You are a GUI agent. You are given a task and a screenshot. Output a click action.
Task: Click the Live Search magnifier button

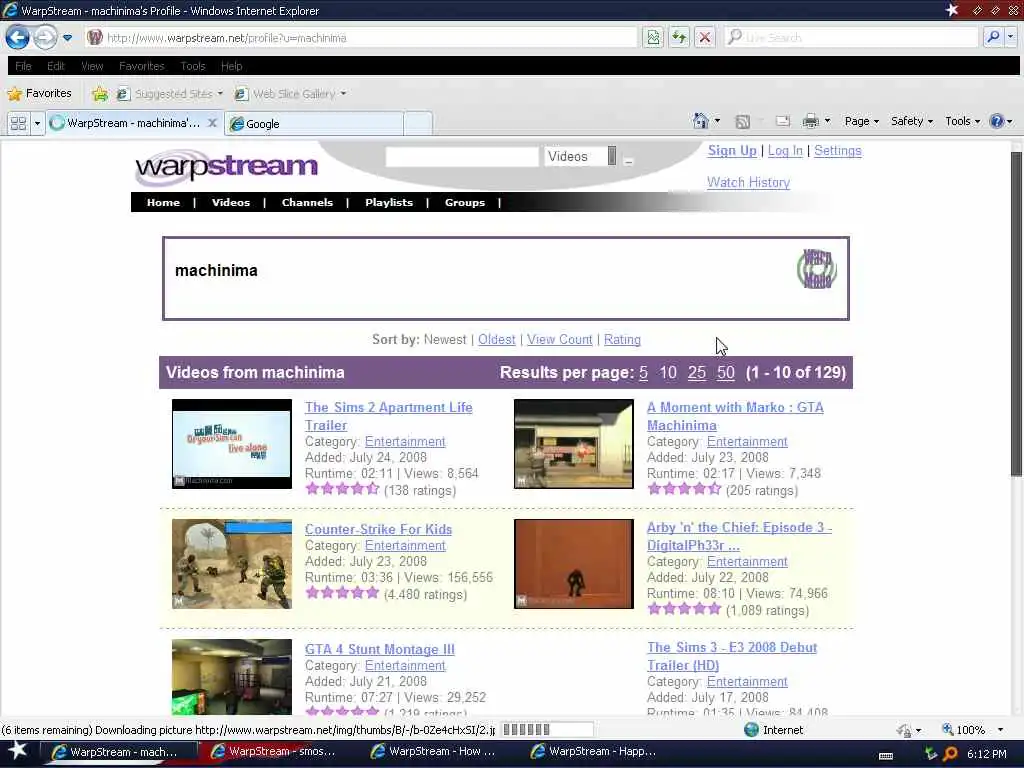coord(993,37)
